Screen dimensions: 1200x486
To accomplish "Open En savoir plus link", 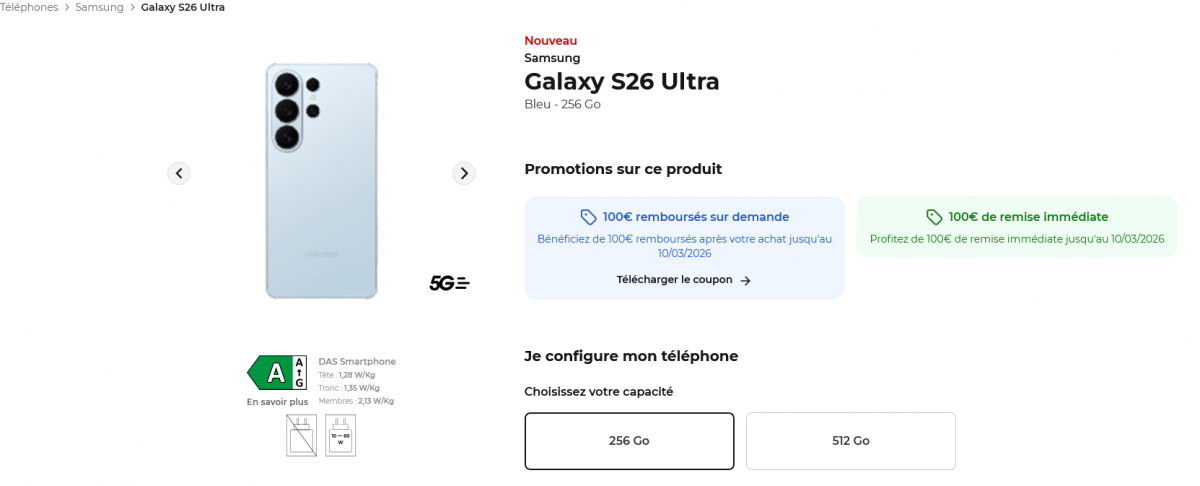I will pyautogui.click(x=277, y=402).
